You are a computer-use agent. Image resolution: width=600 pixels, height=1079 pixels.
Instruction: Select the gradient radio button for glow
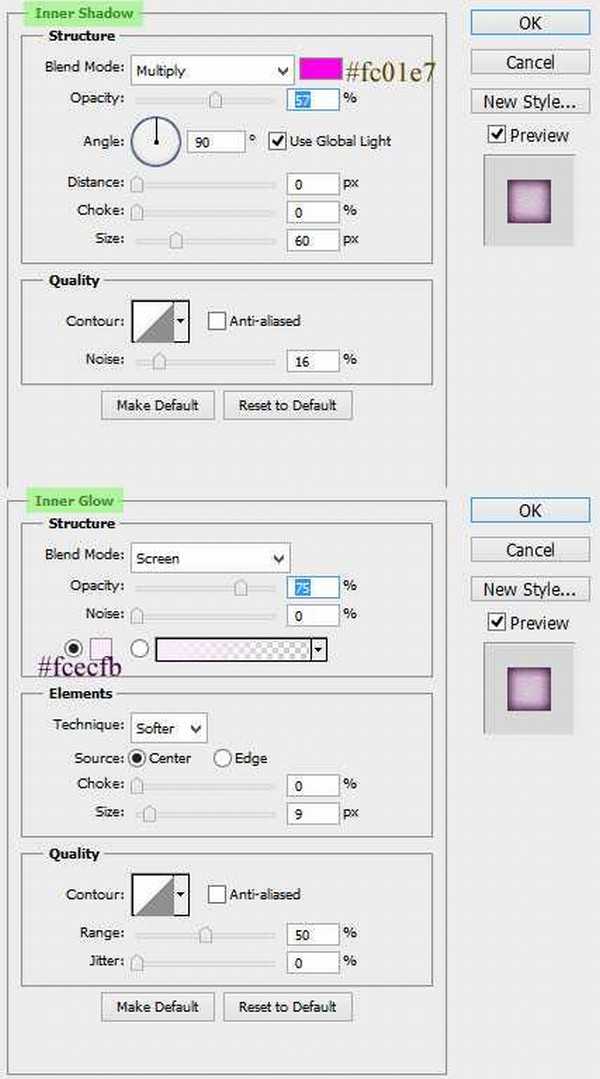(140, 649)
